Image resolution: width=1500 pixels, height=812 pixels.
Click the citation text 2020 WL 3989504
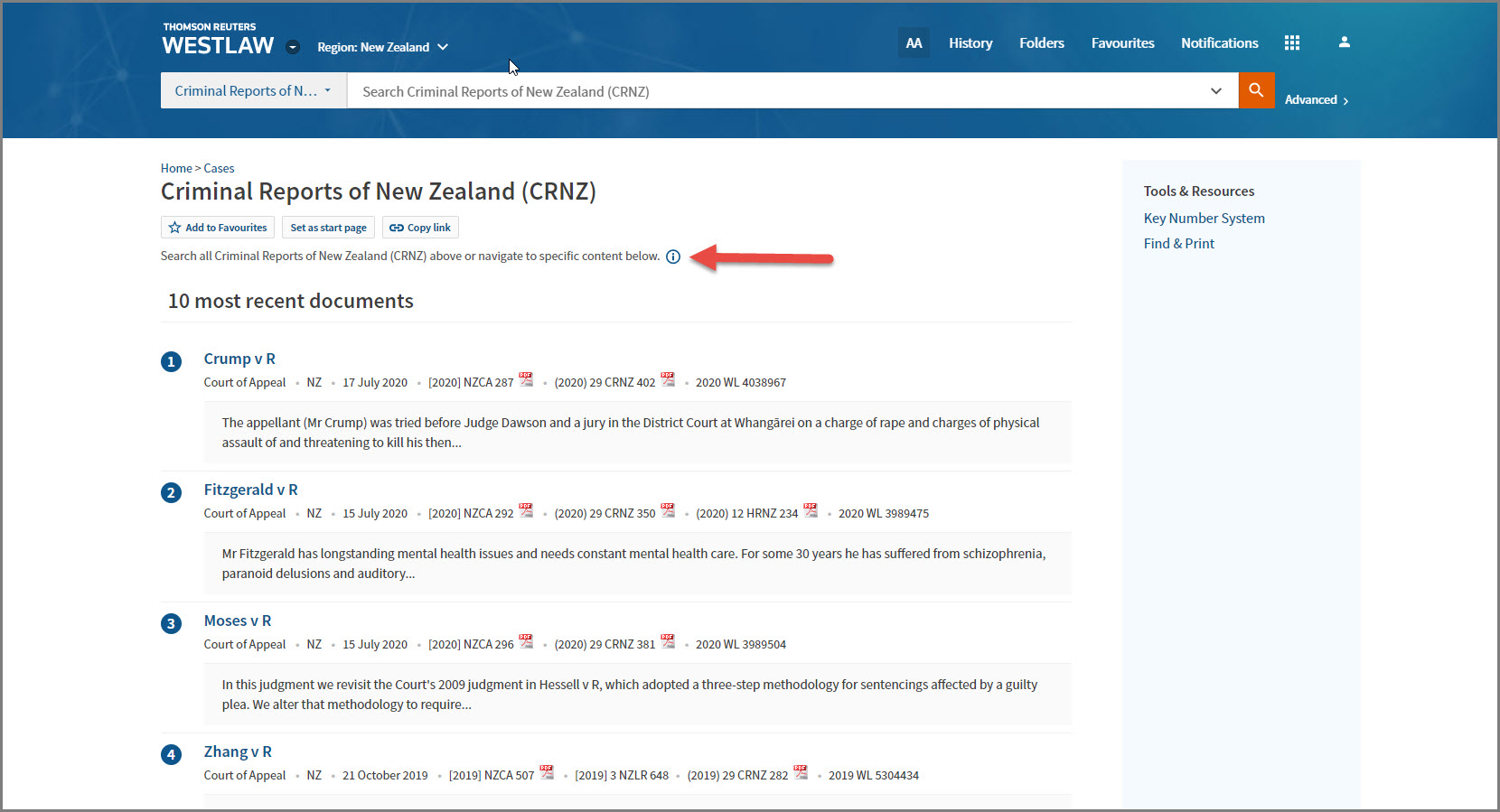[x=741, y=645]
